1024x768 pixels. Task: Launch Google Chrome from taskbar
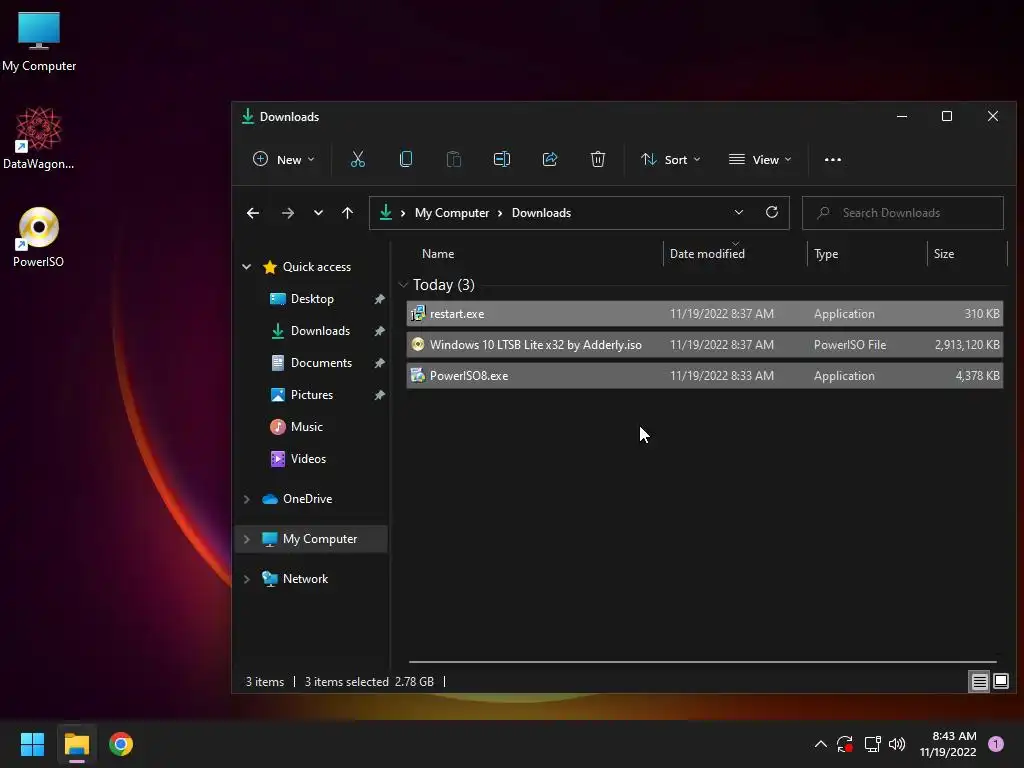point(121,744)
